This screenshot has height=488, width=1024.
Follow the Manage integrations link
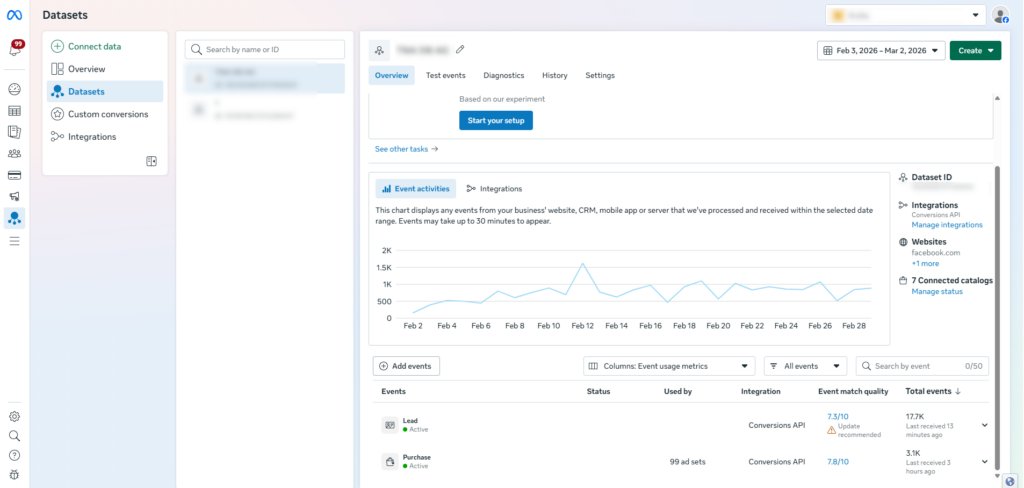(x=946, y=225)
